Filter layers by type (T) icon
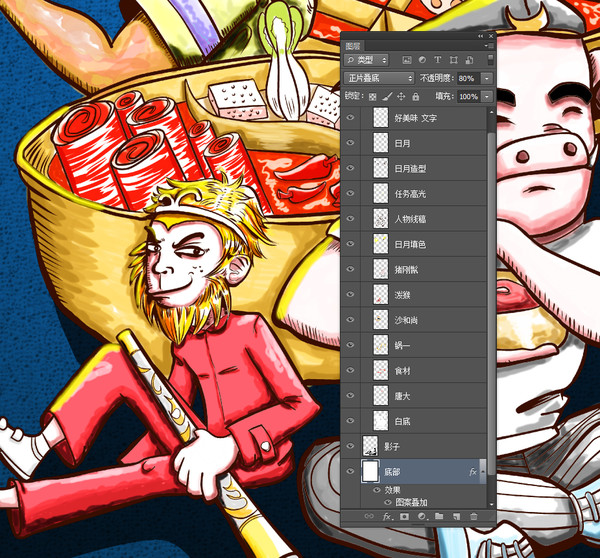The height and width of the screenshot is (558, 600). click(438, 60)
